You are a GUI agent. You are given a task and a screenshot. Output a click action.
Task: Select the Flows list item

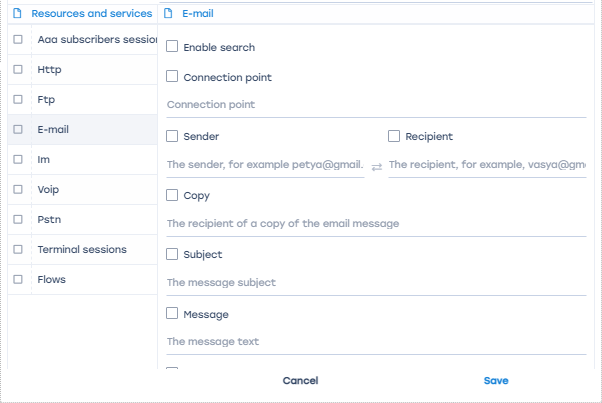tap(51, 279)
